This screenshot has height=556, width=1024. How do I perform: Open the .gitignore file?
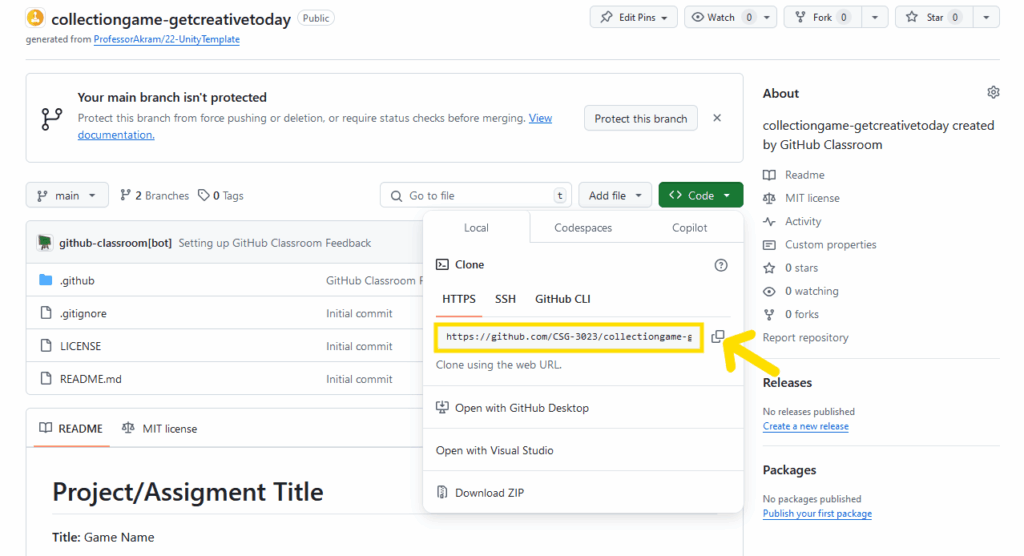83,314
